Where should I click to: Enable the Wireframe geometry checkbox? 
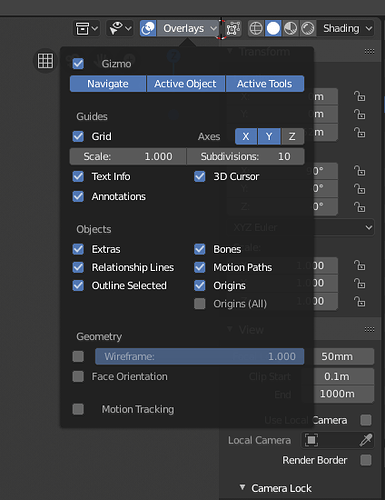tap(78, 356)
